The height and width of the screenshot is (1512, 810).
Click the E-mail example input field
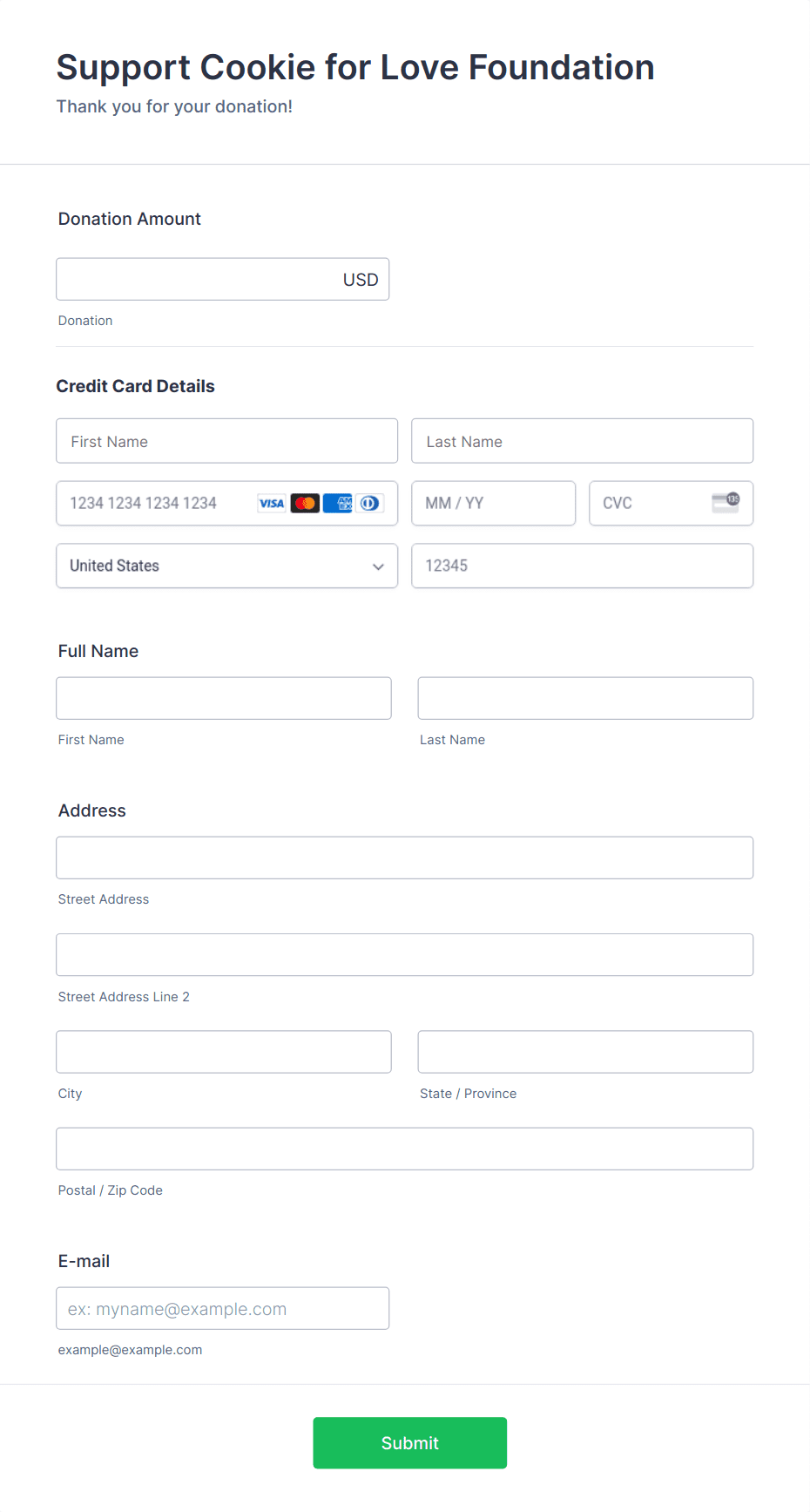tap(222, 1308)
